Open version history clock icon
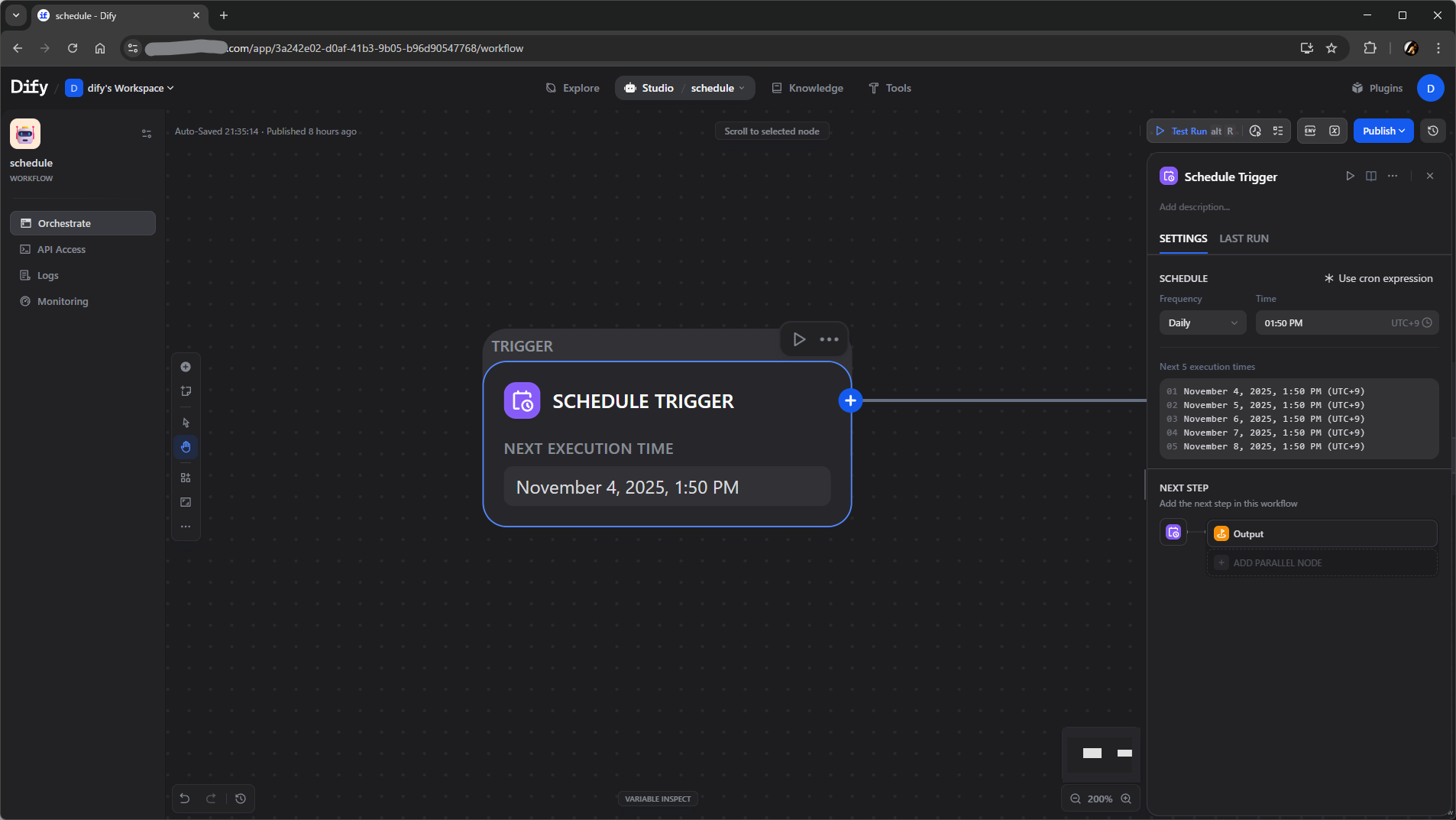Screen dimensions: 1456x820 pyautogui.click(x=1432, y=131)
